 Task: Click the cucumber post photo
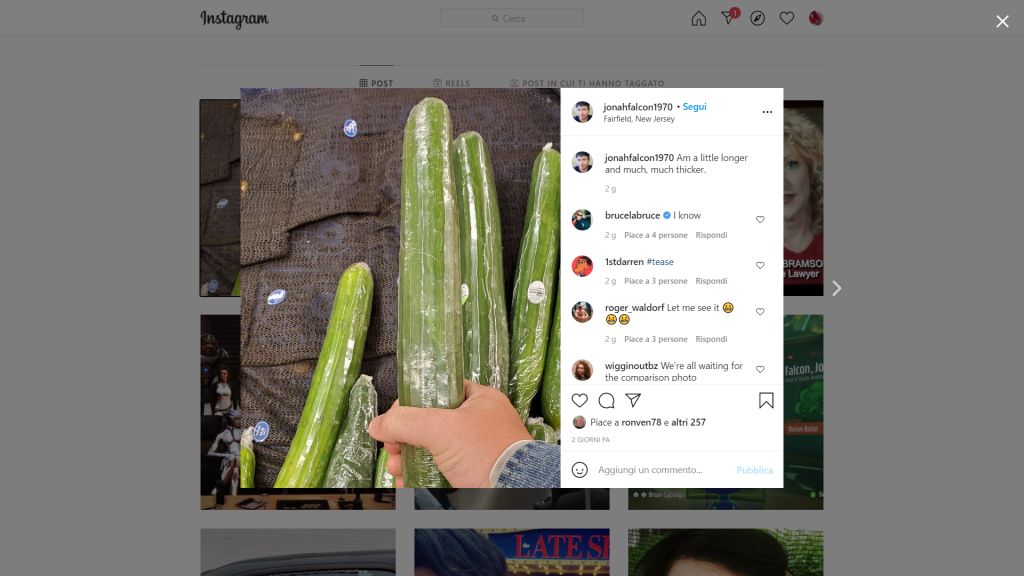(400, 288)
